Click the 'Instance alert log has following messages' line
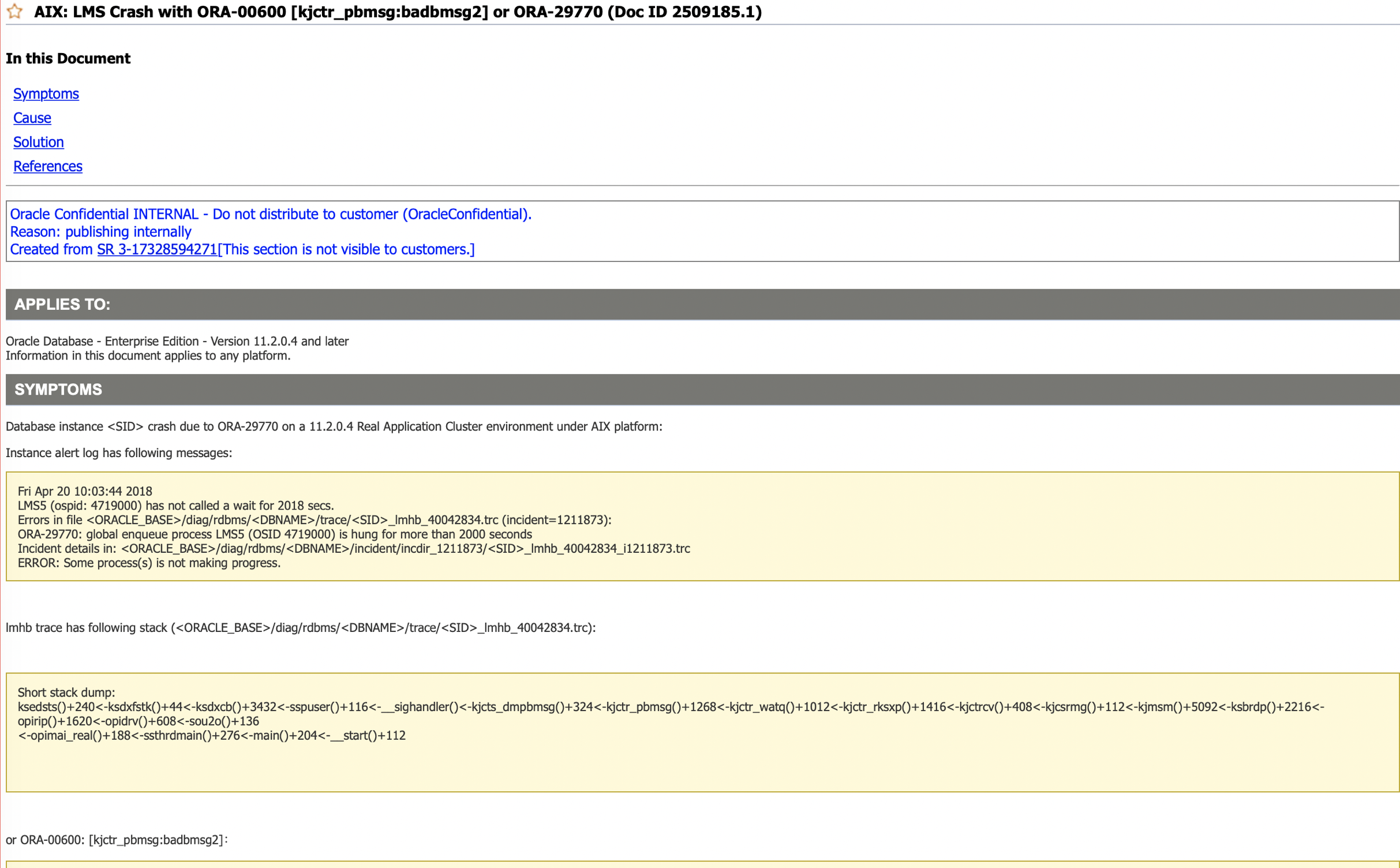The width and height of the screenshot is (1400, 868). pyautogui.click(x=119, y=453)
